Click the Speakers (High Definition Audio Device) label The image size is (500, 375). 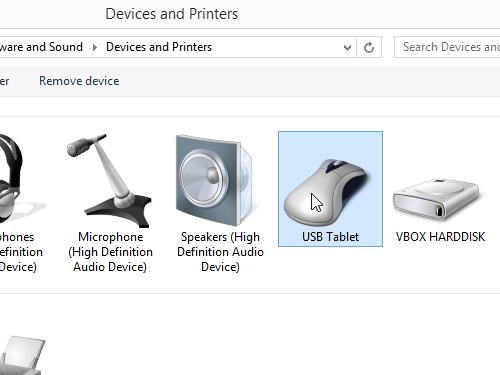coord(220,252)
